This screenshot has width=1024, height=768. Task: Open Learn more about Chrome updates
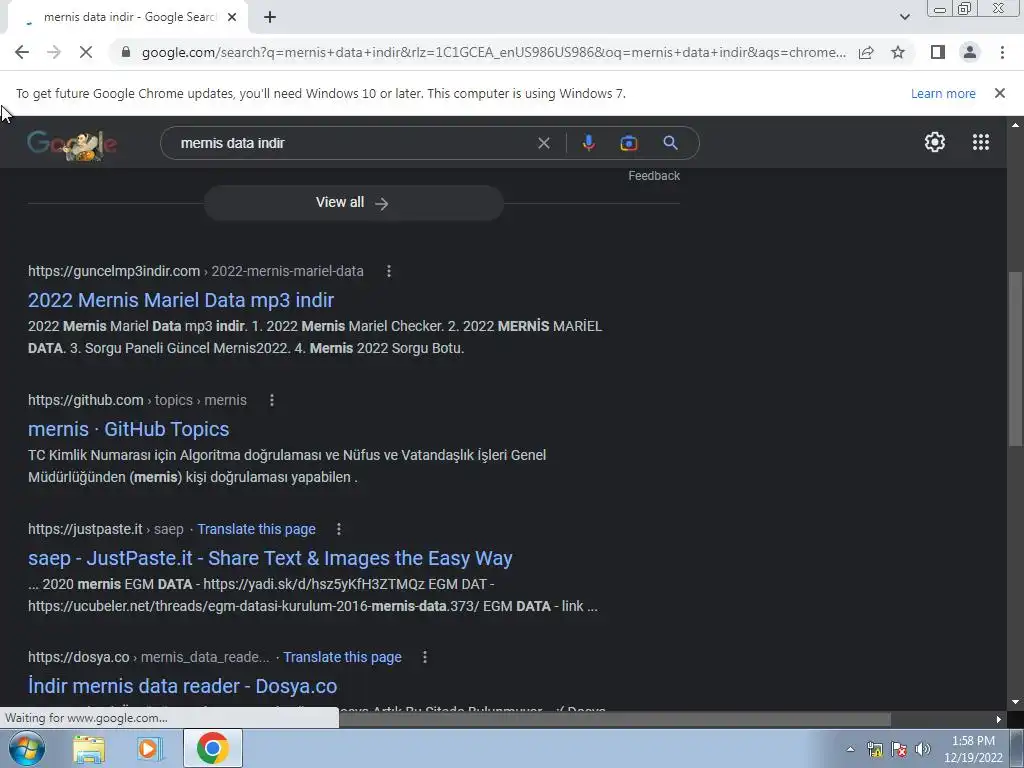[943, 93]
